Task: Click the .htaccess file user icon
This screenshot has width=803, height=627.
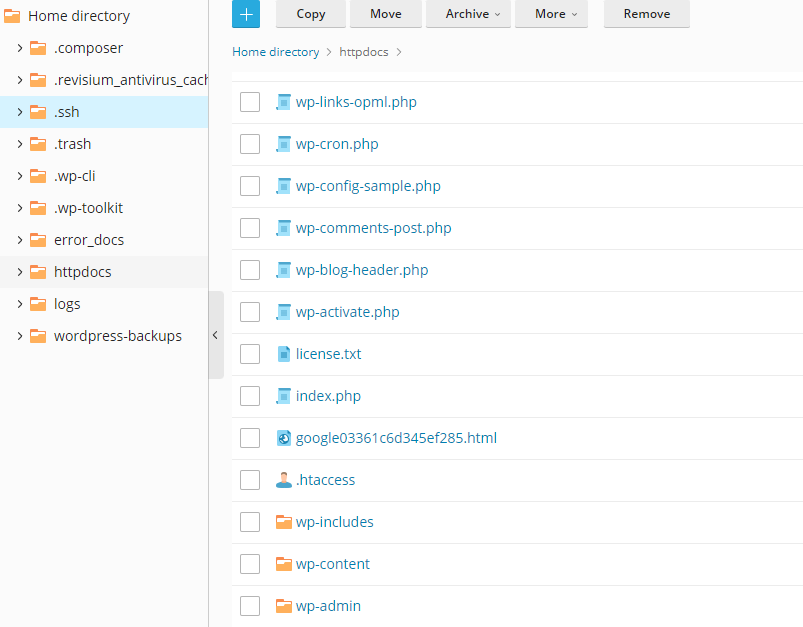Action: point(284,480)
